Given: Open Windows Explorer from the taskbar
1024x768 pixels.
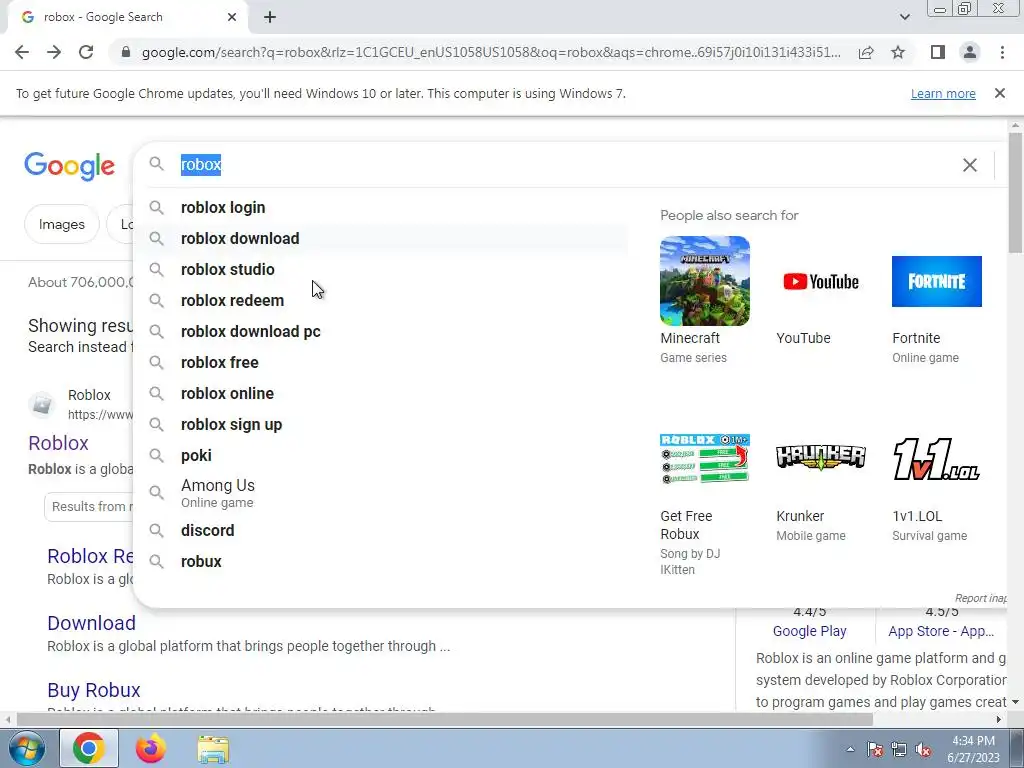Looking at the screenshot, I should pyautogui.click(x=213, y=749).
